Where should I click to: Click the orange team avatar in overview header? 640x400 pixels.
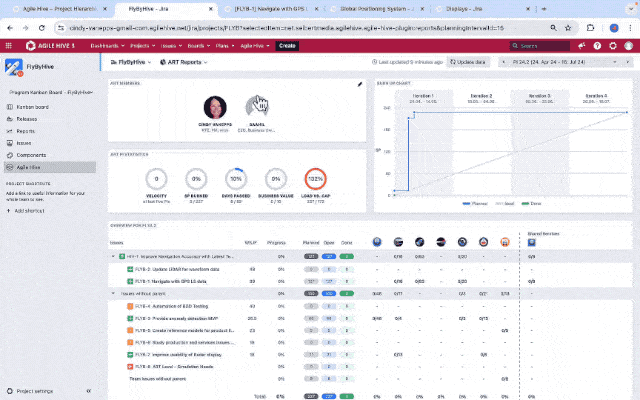505,242
